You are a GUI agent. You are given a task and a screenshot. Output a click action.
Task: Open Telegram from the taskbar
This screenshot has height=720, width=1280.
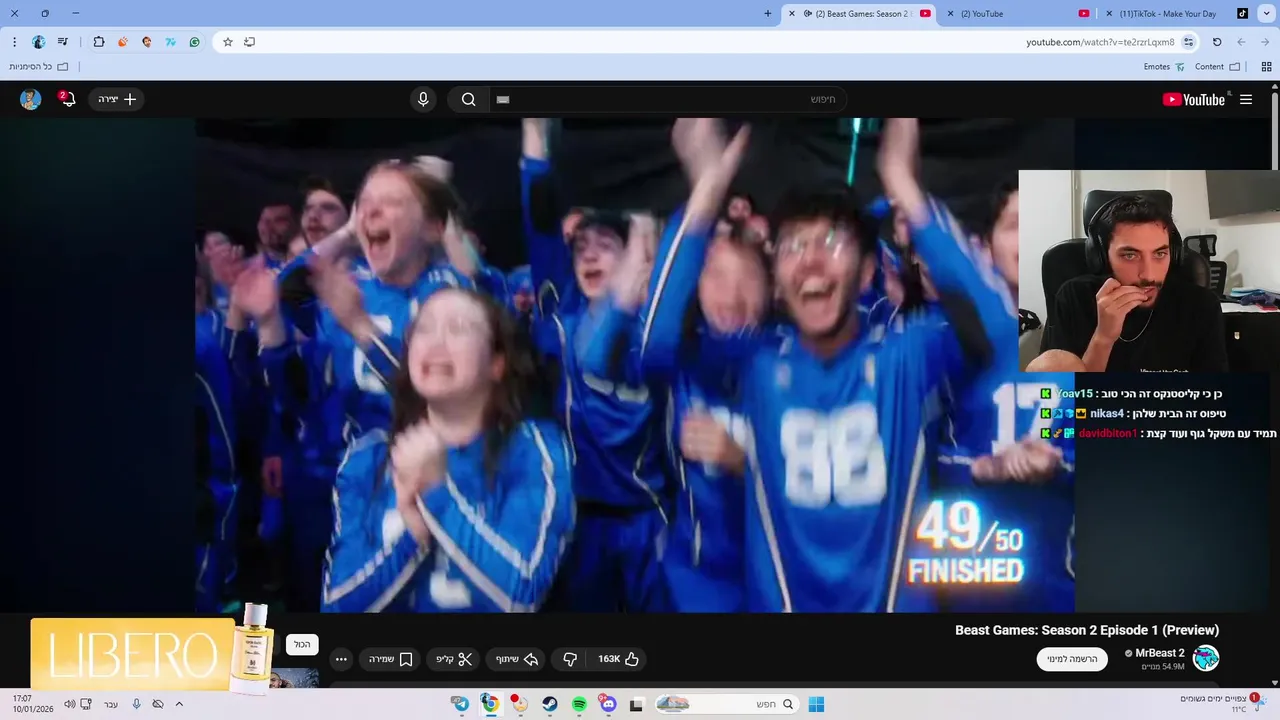[x=460, y=704]
